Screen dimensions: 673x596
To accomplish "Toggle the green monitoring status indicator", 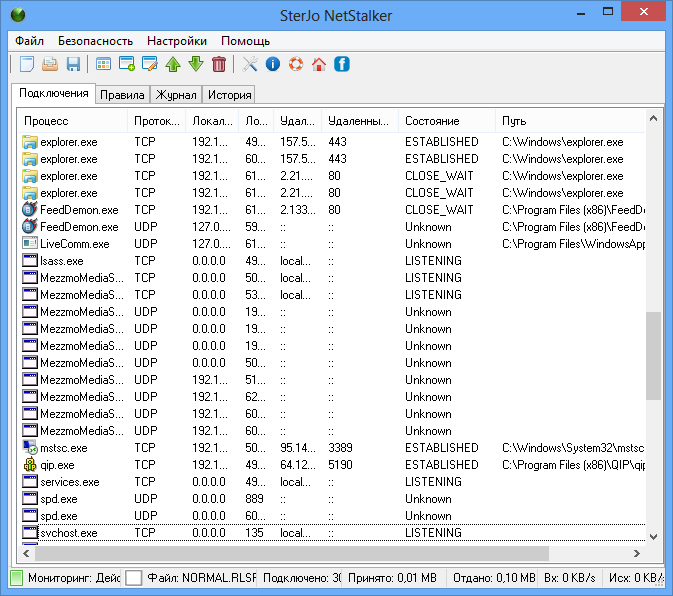I will 16,578.
